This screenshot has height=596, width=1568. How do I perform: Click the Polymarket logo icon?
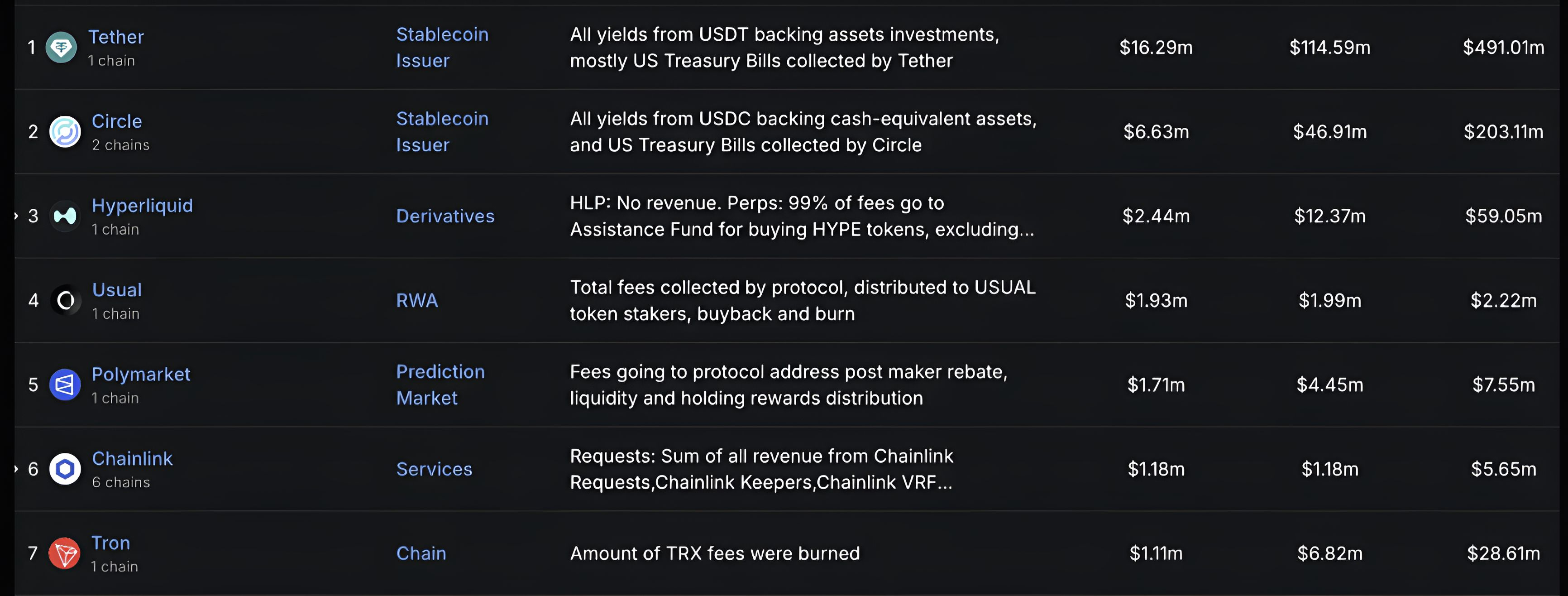click(x=65, y=385)
